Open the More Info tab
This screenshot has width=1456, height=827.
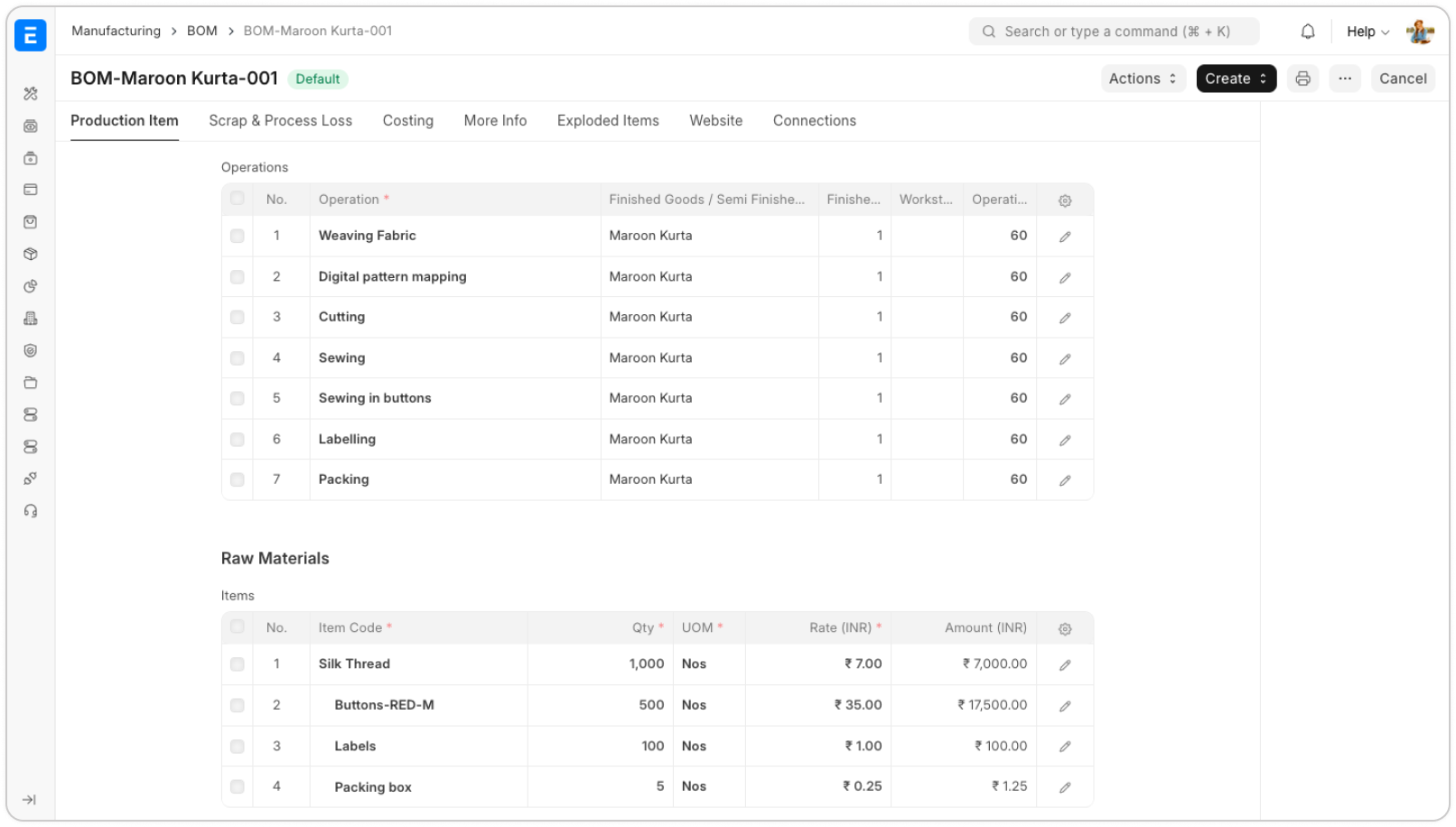pyautogui.click(x=495, y=121)
